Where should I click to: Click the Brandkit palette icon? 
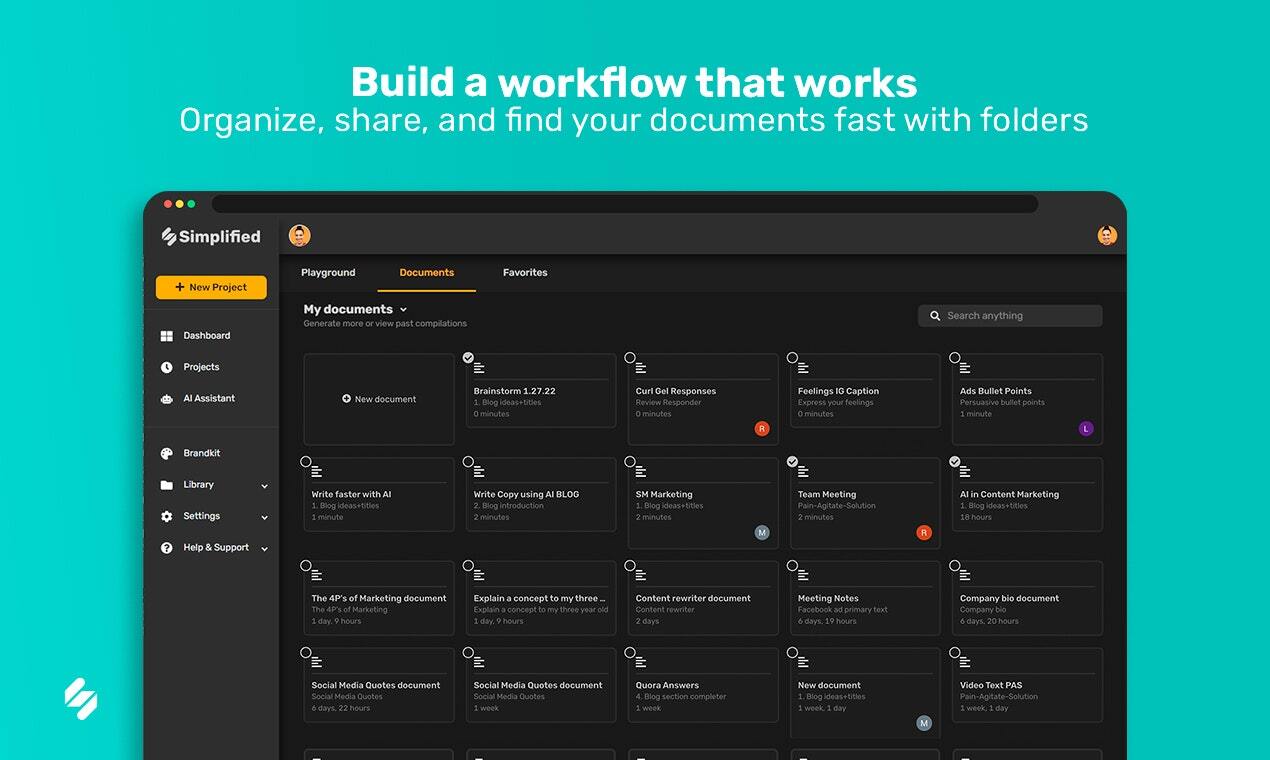click(167, 453)
